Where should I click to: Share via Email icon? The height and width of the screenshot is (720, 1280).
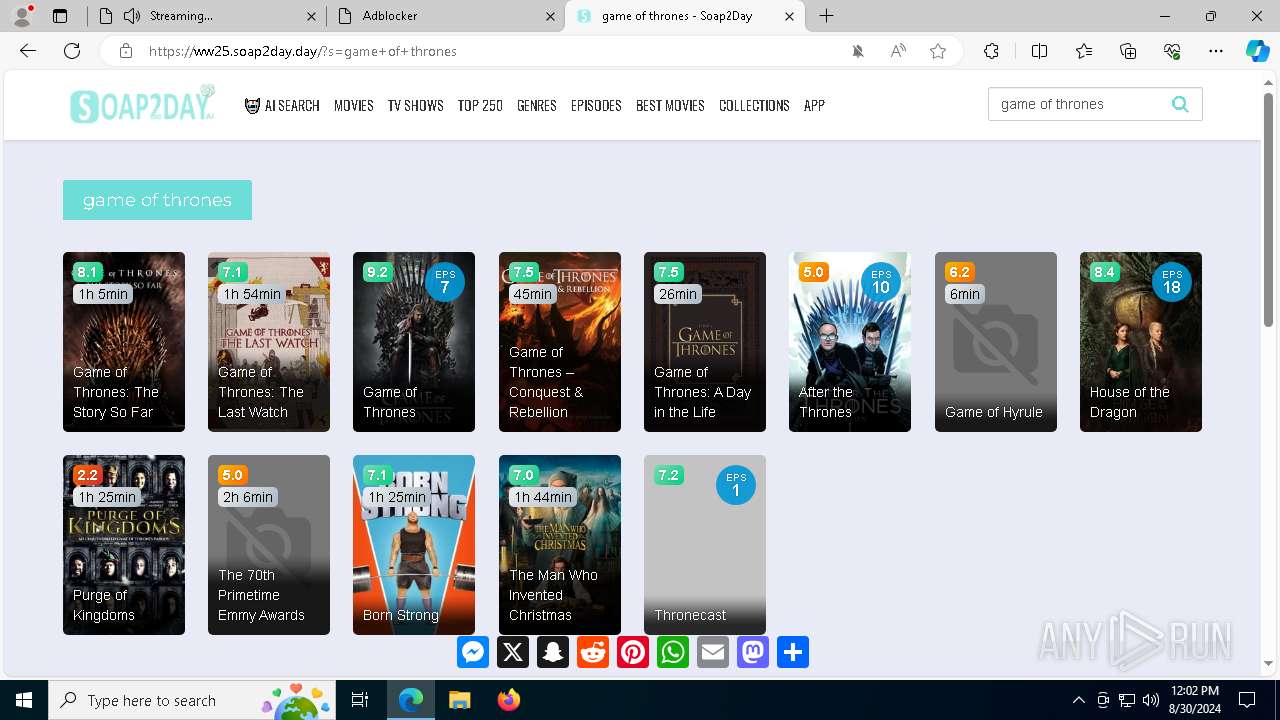coord(713,652)
